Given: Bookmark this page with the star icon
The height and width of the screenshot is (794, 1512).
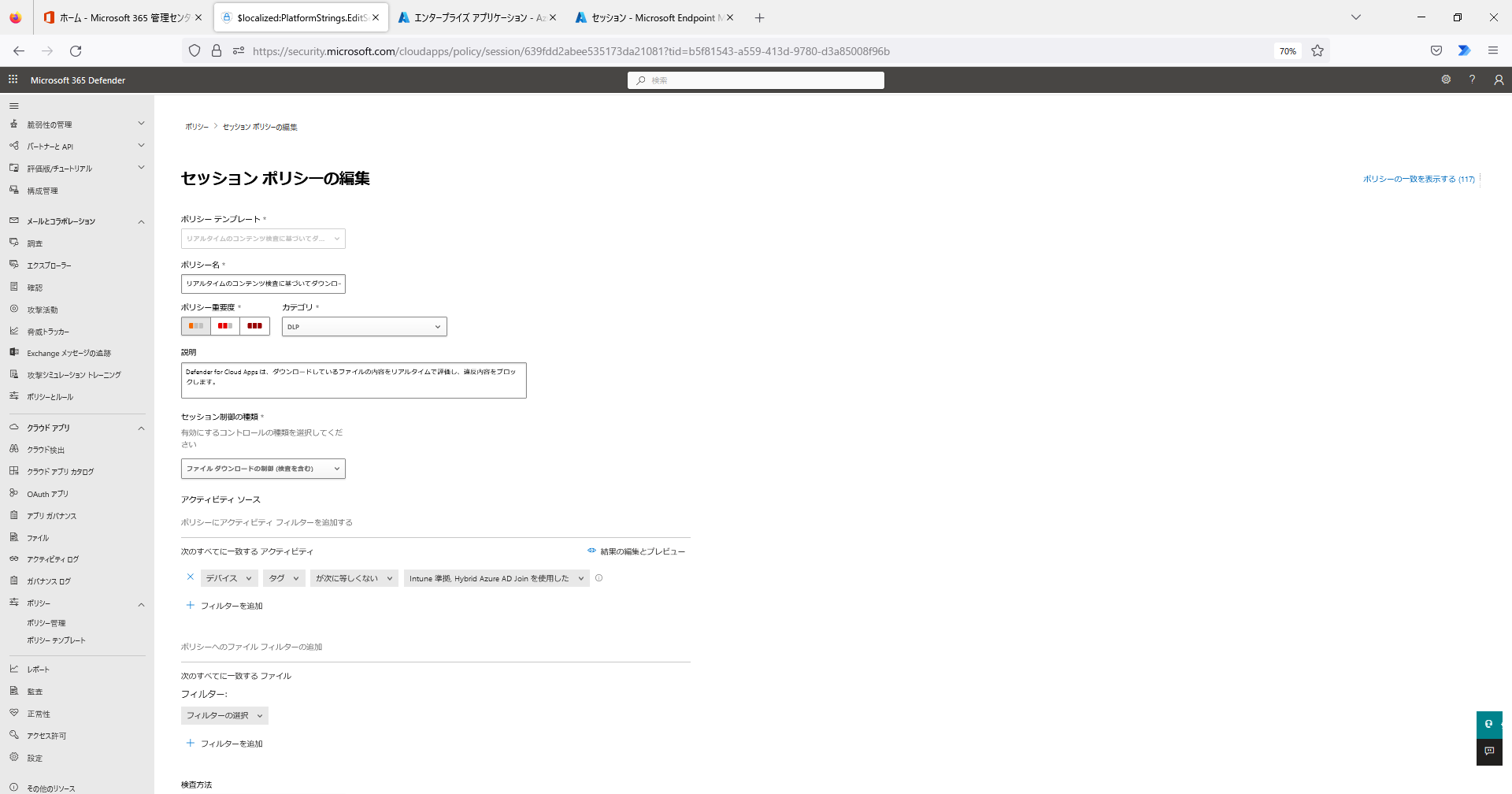Looking at the screenshot, I should pyautogui.click(x=1317, y=51).
